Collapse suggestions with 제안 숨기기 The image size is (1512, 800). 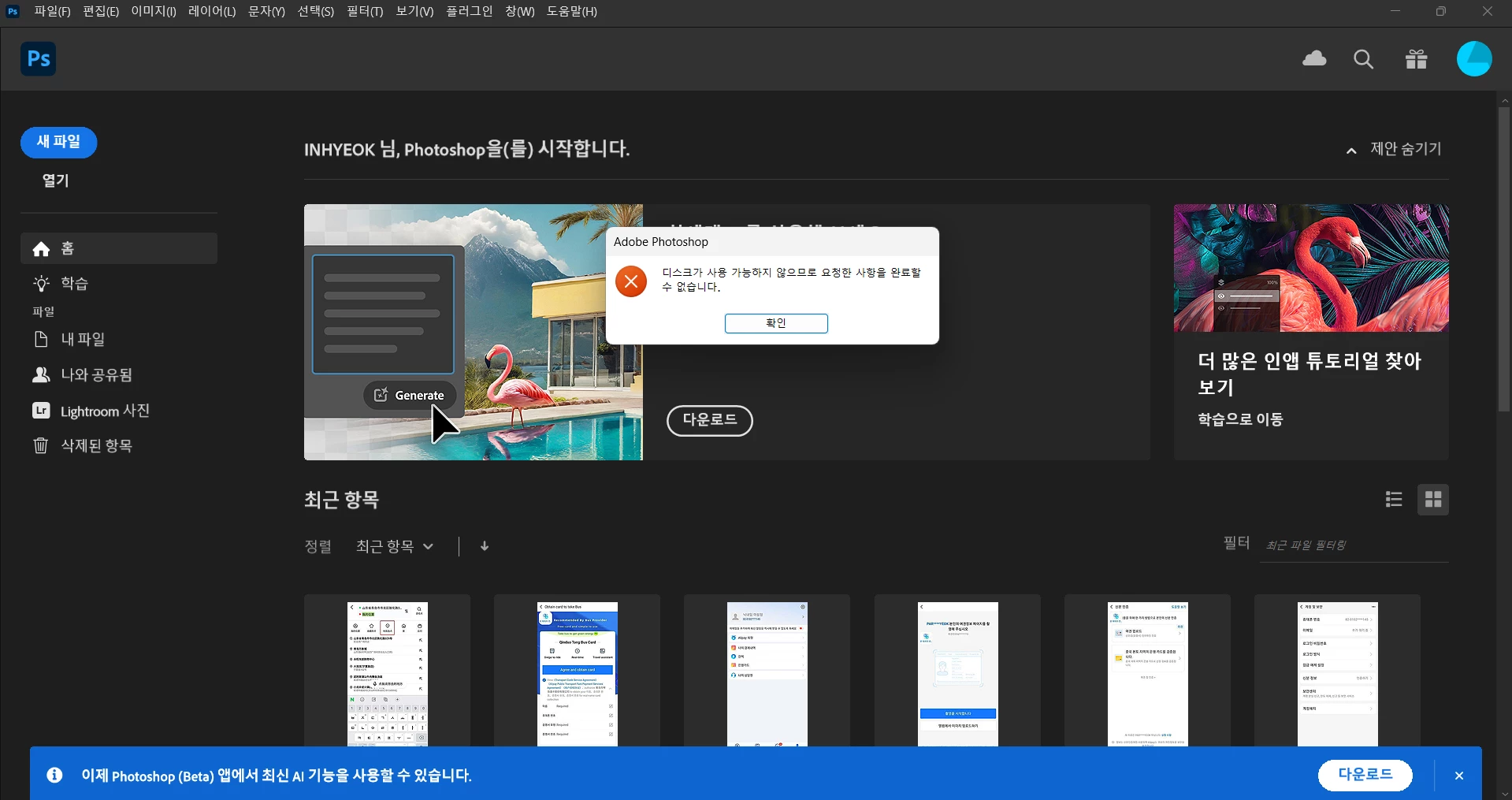pyautogui.click(x=1395, y=149)
